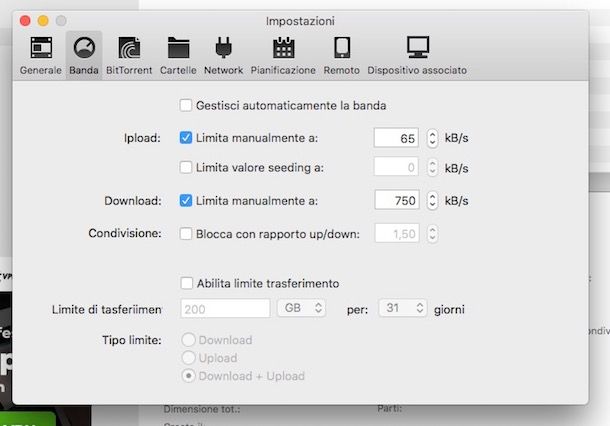
Task: Open the Cartelle folder icon
Action: (178, 48)
